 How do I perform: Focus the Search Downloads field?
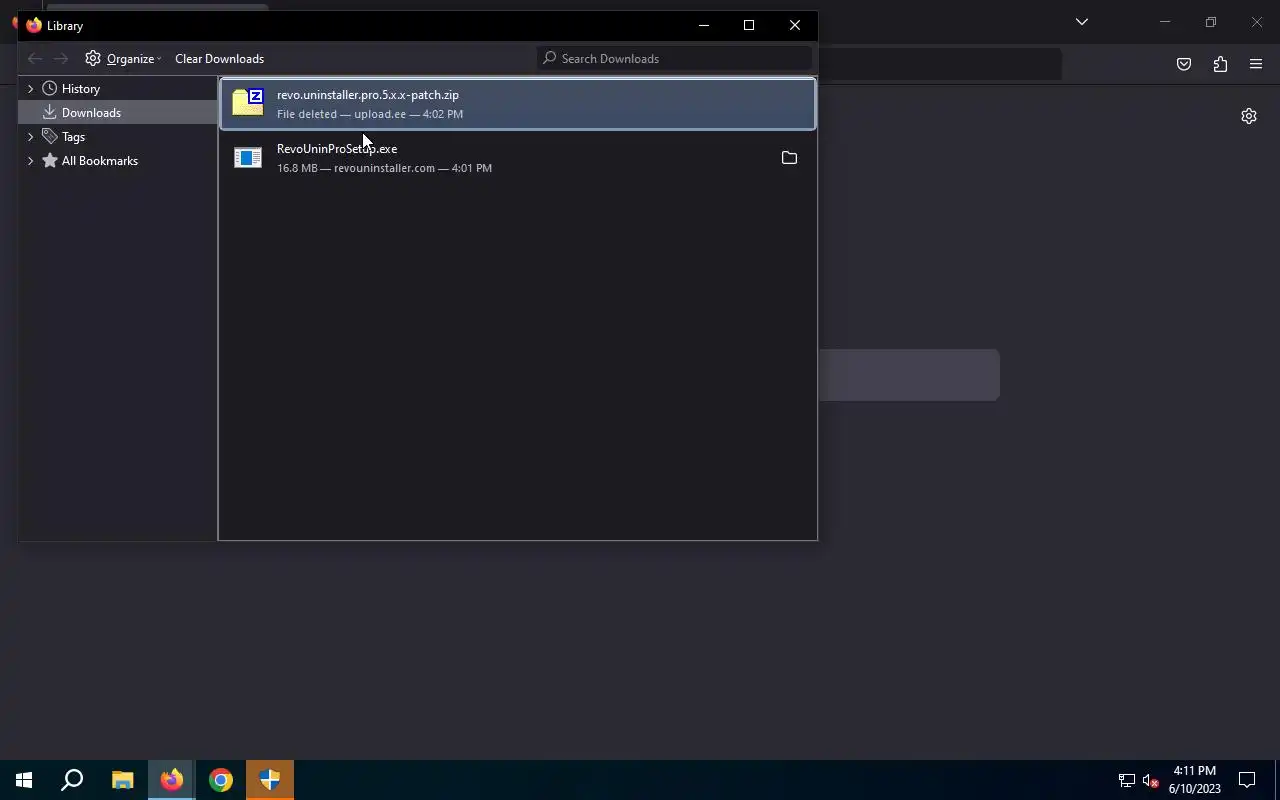point(675,58)
